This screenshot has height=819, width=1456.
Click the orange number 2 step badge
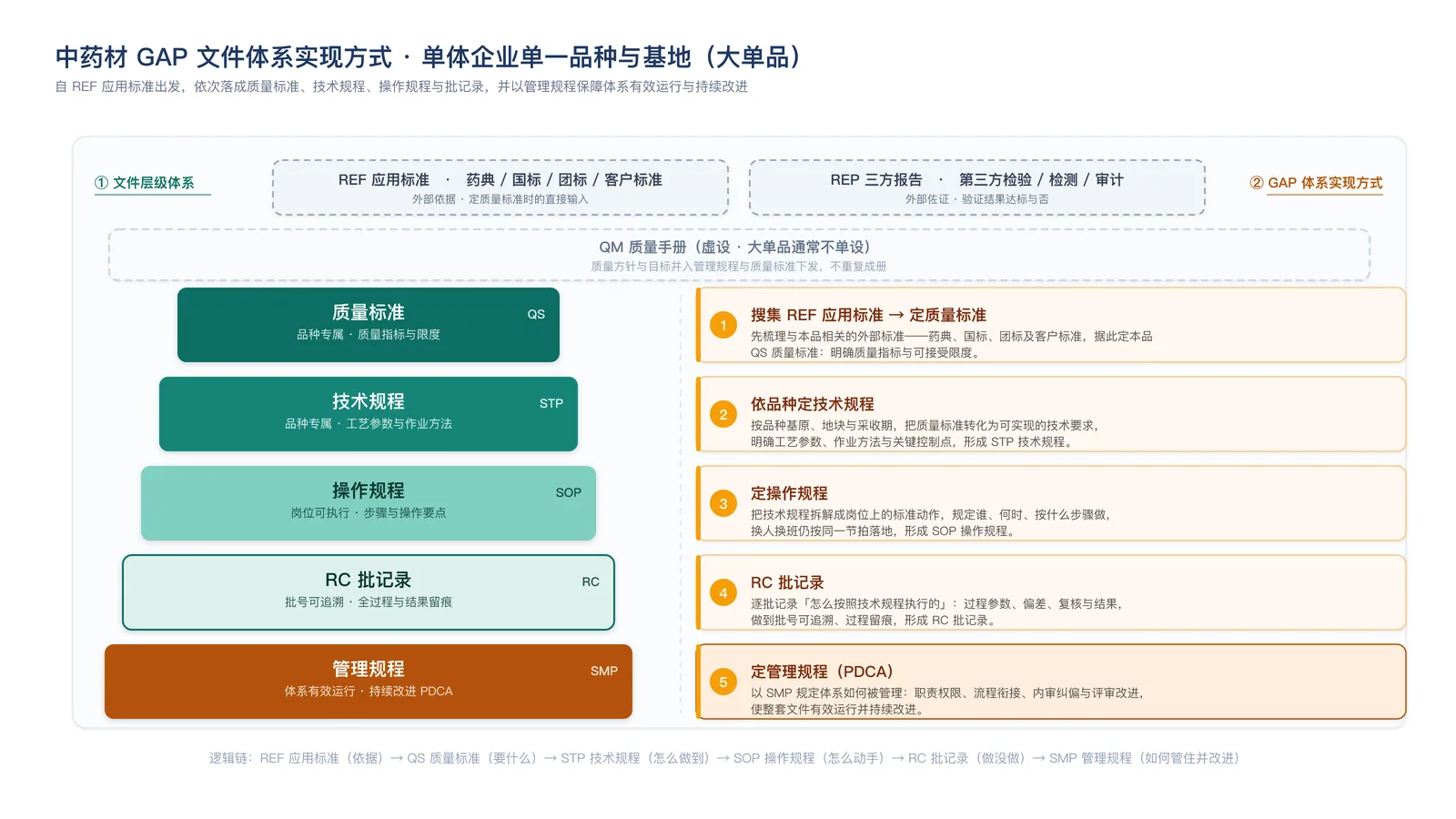[x=723, y=414]
